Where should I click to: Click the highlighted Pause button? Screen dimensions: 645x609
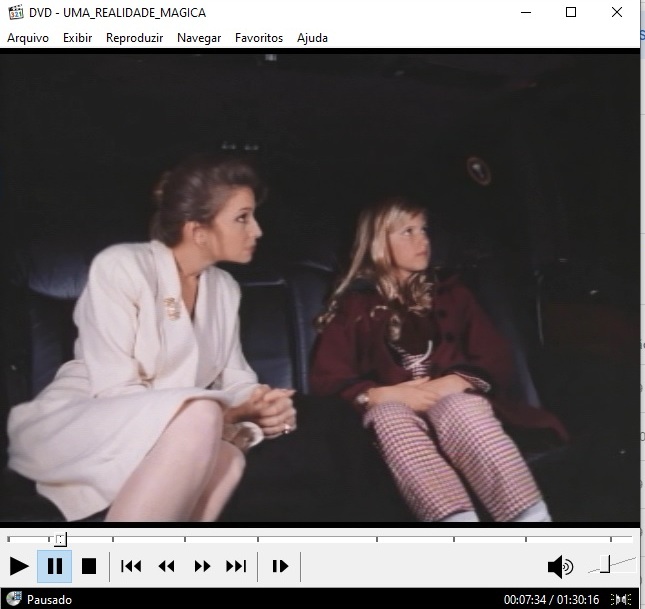click(x=55, y=566)
